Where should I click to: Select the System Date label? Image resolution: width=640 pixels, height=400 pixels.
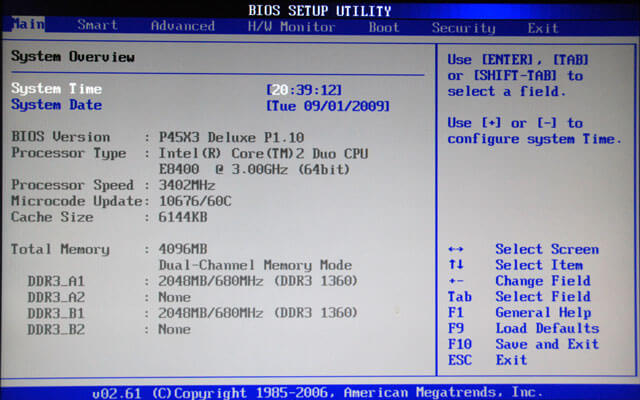tap(56, 105)
